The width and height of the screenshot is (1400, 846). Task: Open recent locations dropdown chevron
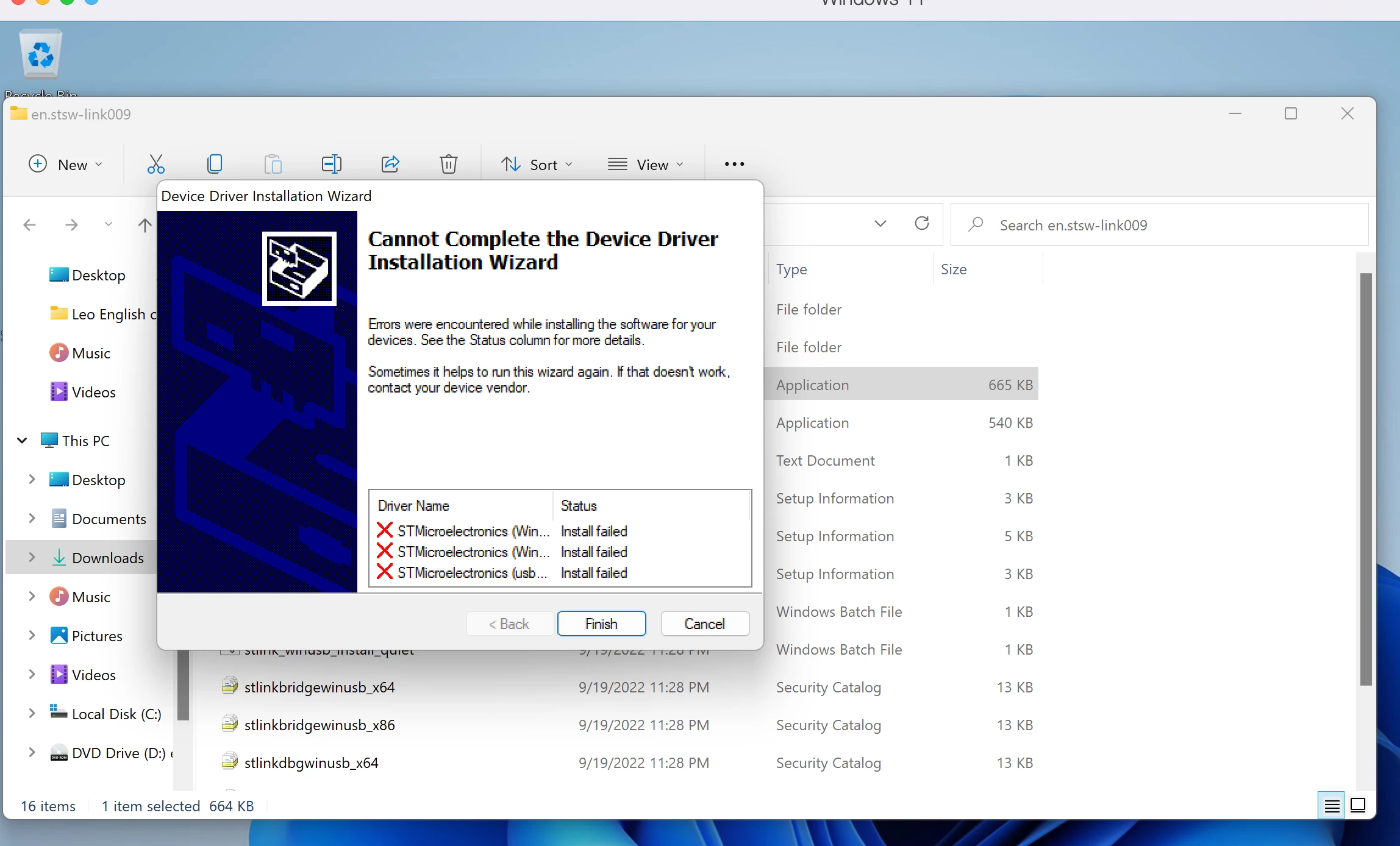coord(109,224)
